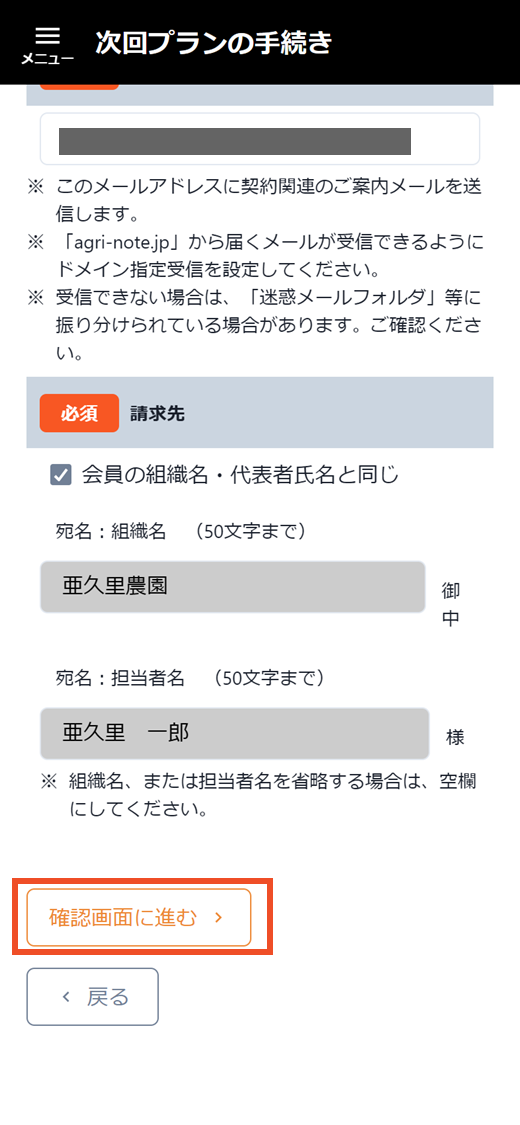Viewport: 520px width, 1125px height.
Task: Click the right chevron in 確認画面に進む
Action: pyautogui.click(x=219, y=918)
